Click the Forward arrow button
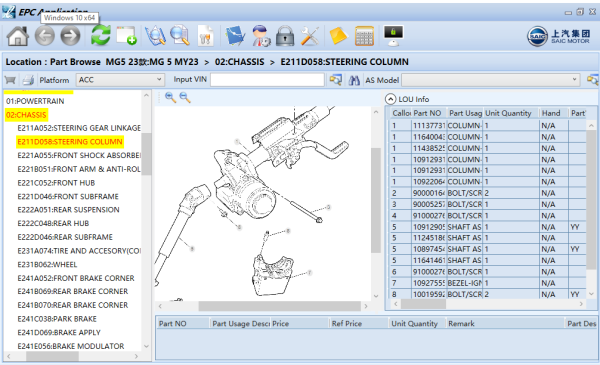 (x=70, y=36)
